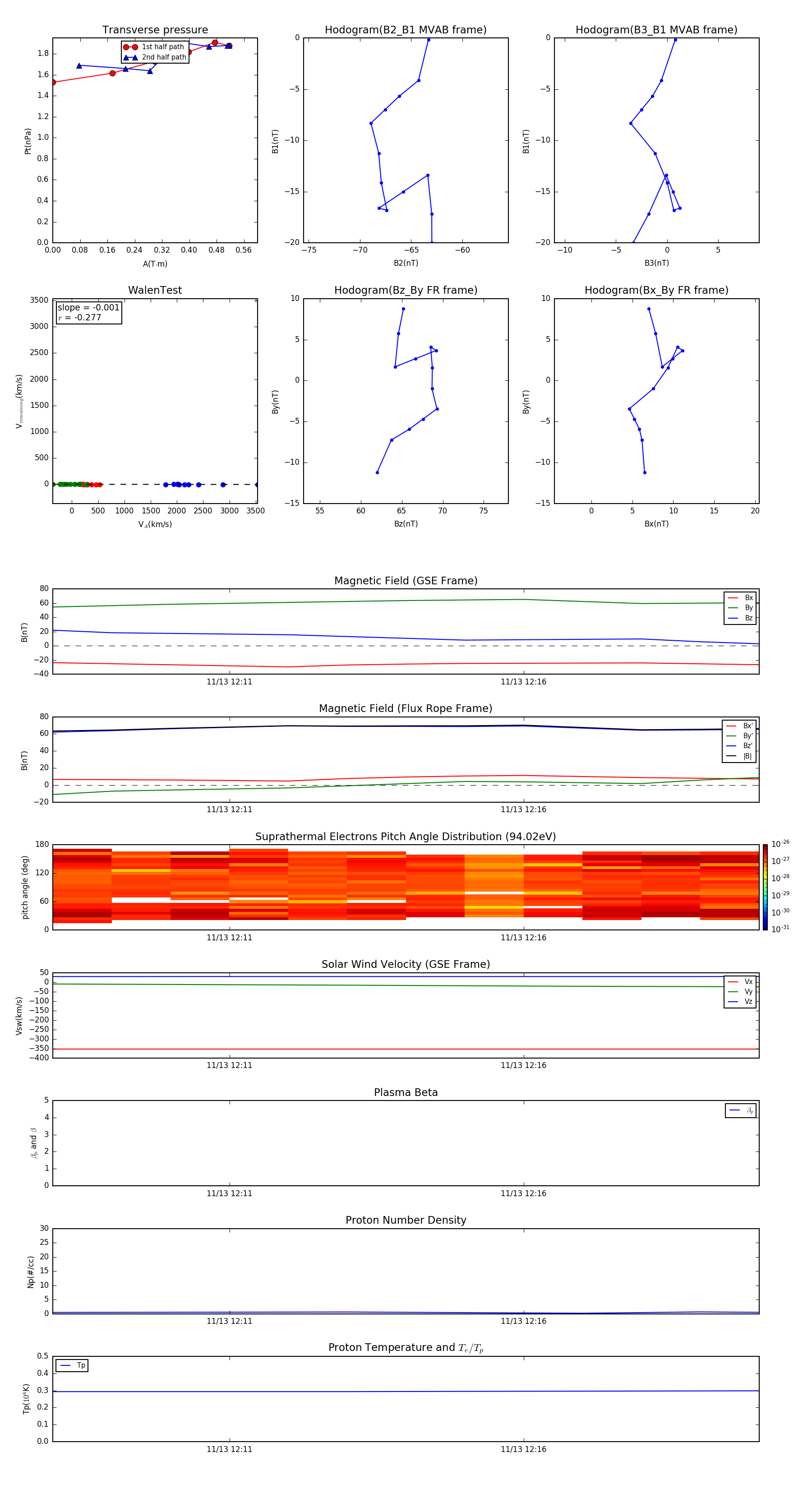Click the 'V_A(km/s)' x-axis label

155,524
